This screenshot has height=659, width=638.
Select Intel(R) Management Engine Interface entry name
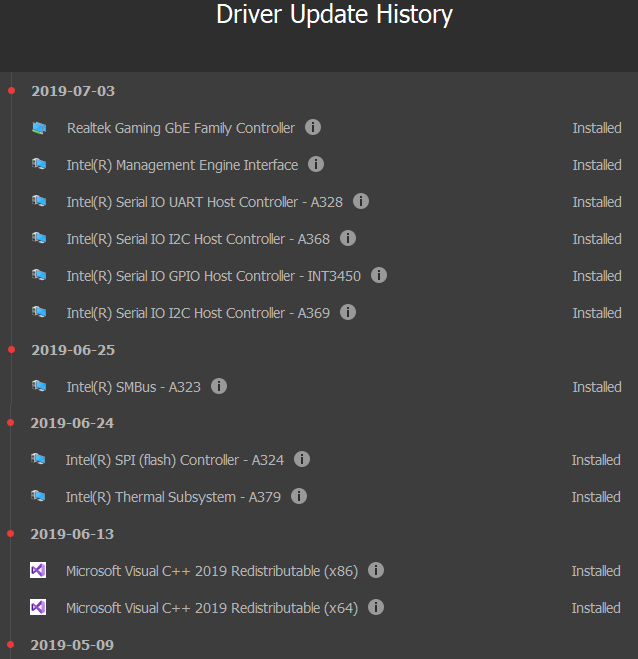tap(182, 165)
